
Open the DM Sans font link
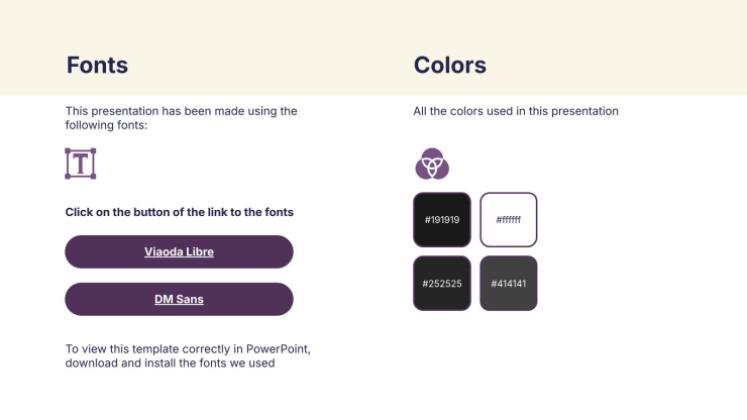click(x=179, y=299)
